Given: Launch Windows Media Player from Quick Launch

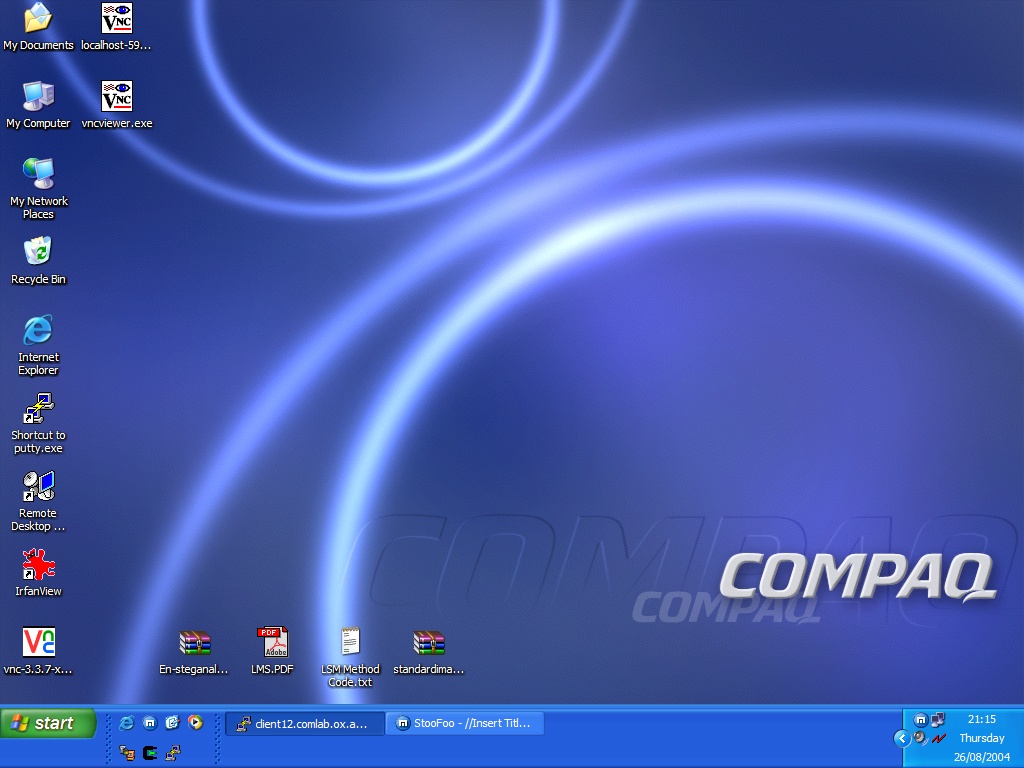Looking at the screenshot, I should click(x=196, y=722).
